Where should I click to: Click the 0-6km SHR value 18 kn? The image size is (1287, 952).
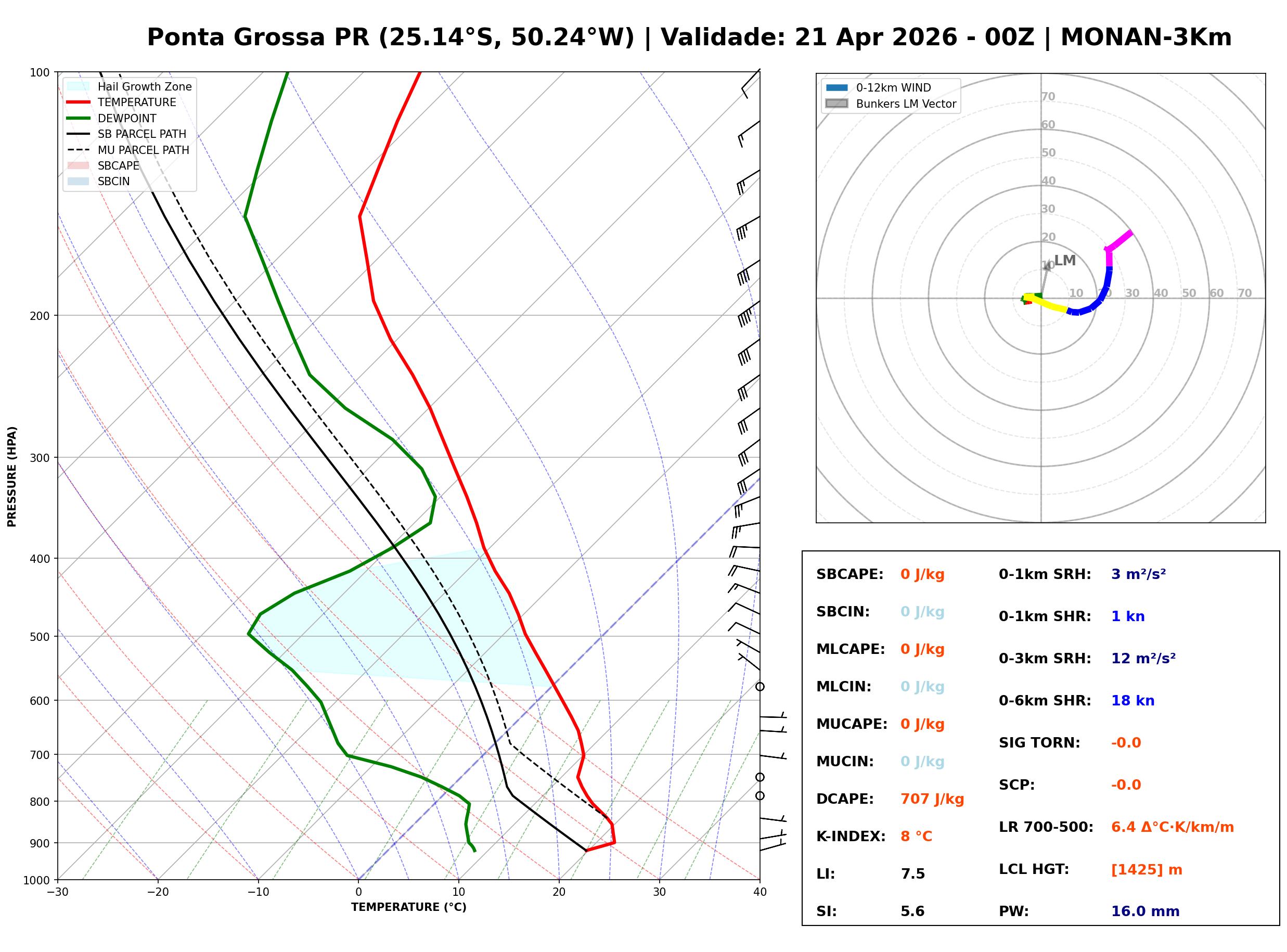point(1132,701)
